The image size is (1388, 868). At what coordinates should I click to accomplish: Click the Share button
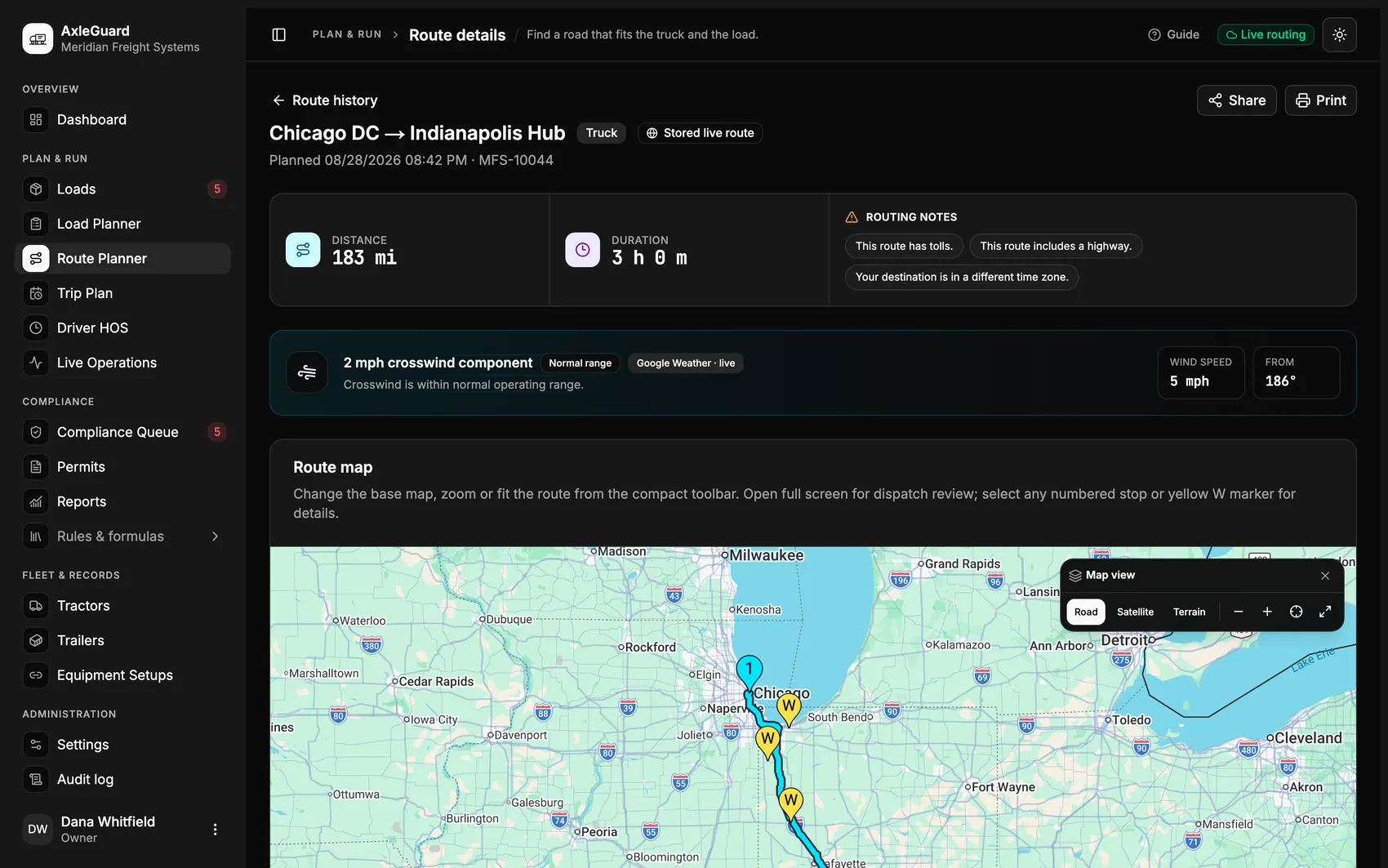pyautogui.click(x=1236, y=100)
